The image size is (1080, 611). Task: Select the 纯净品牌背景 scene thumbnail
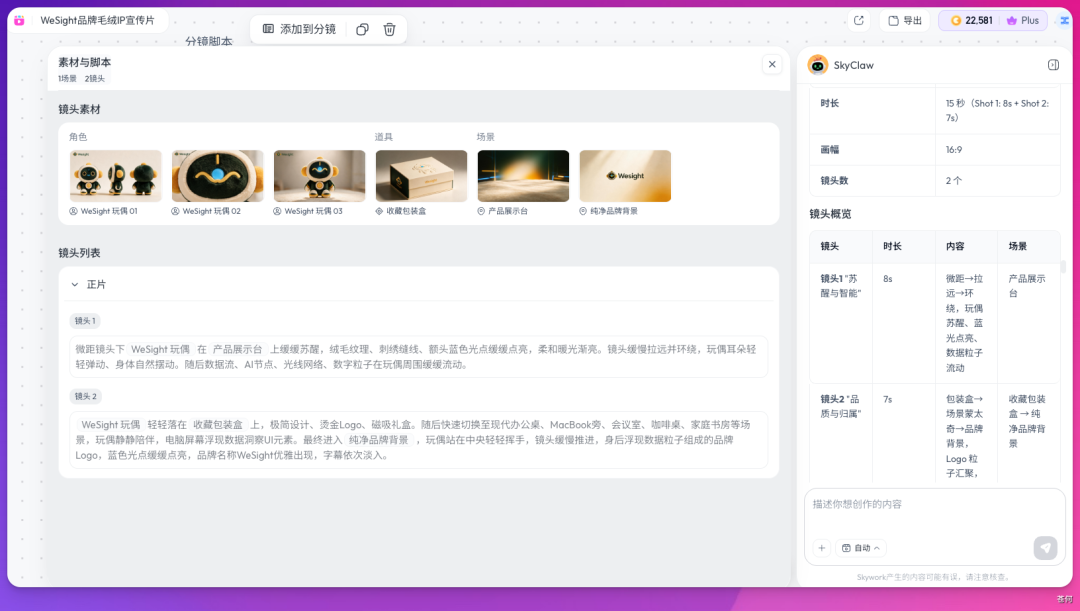(625, 176)
